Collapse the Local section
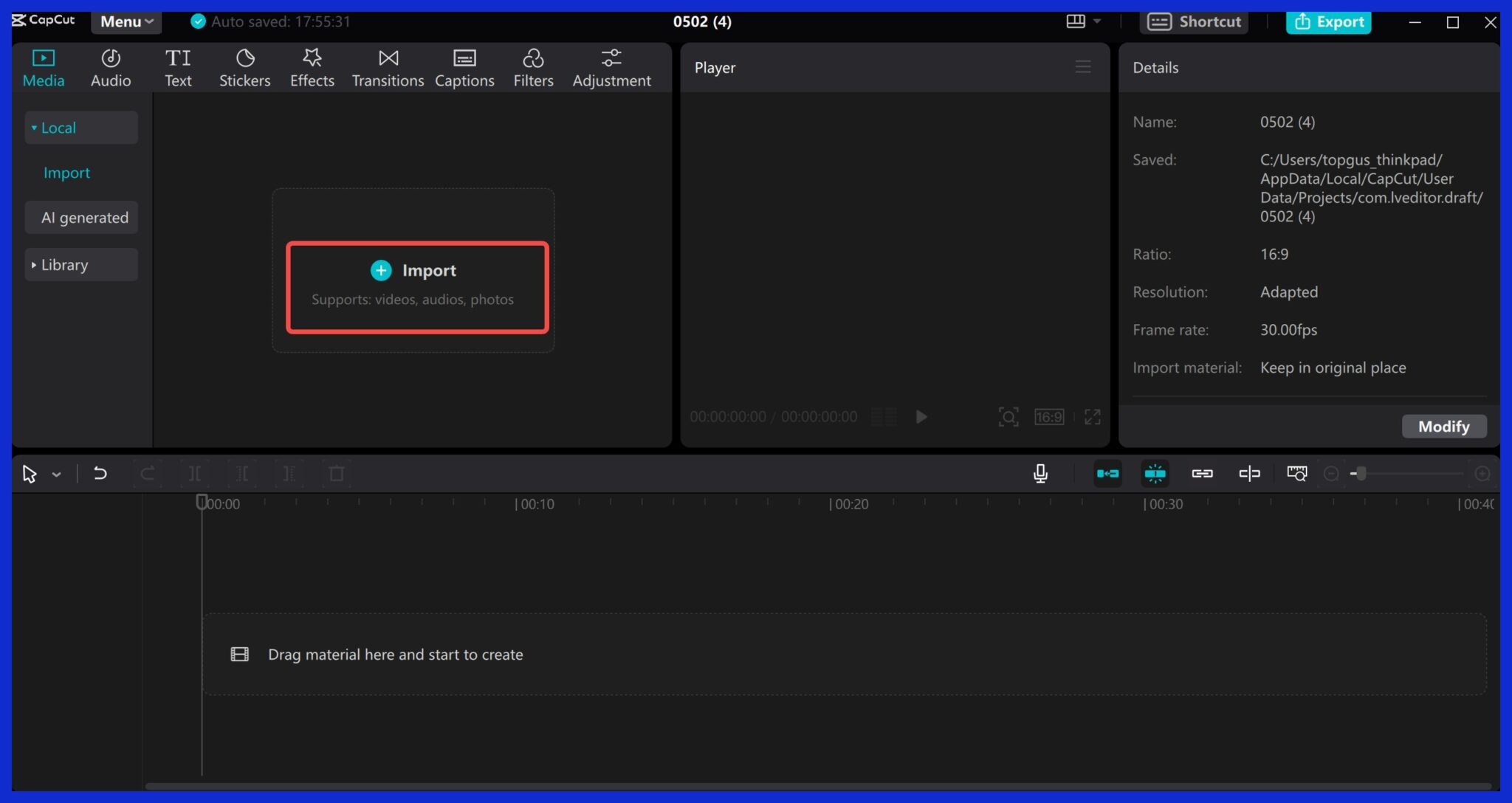Image resolution: width=1512 pixels, height=803 pixels. tap(81, 128)
